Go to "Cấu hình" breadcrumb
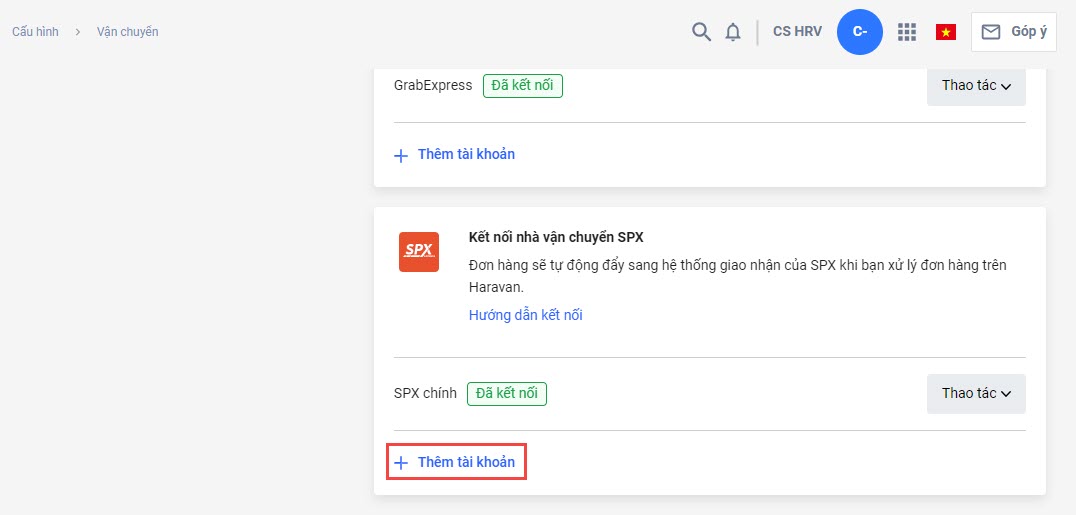1076x515 pixels. (35, 32)
